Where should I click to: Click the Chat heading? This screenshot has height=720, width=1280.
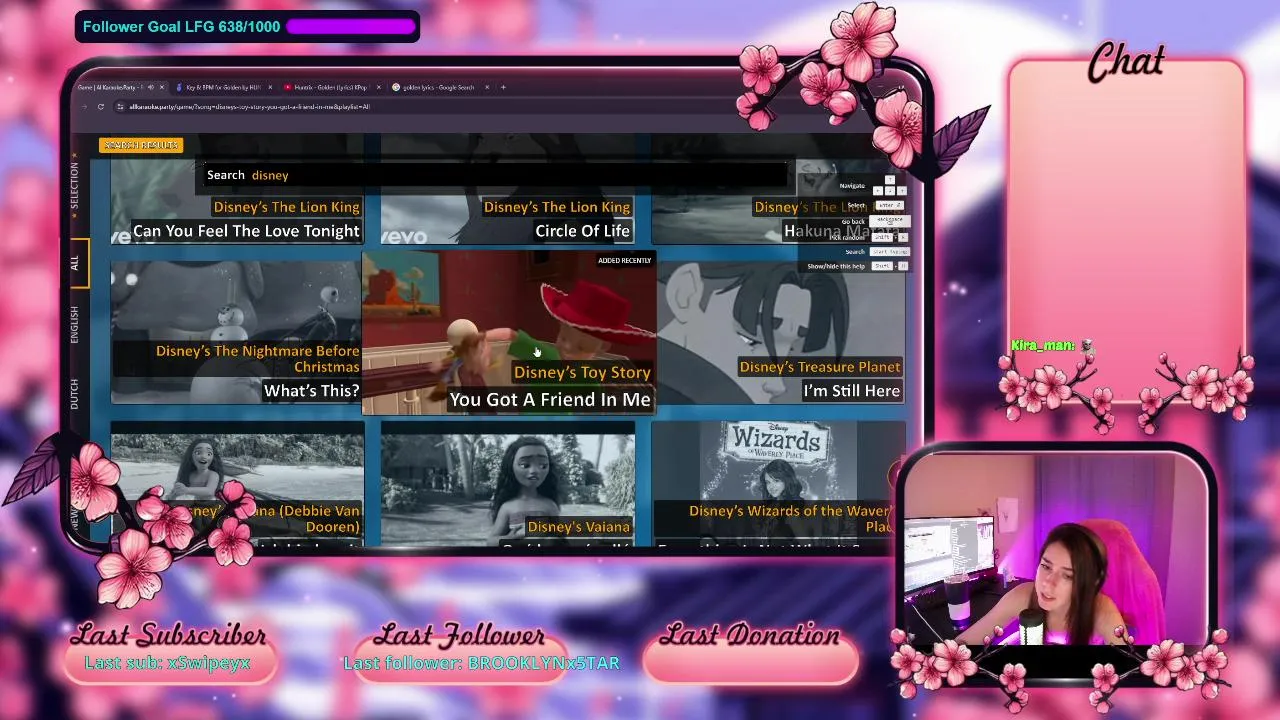1126,62
